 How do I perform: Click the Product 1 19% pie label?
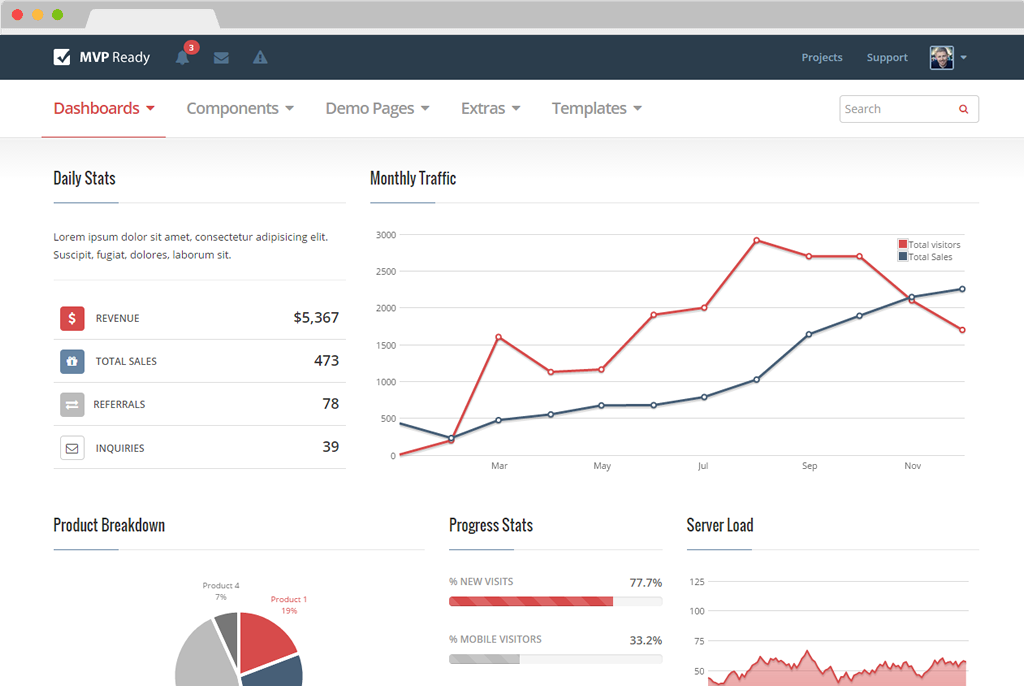[x=289, y=605]
